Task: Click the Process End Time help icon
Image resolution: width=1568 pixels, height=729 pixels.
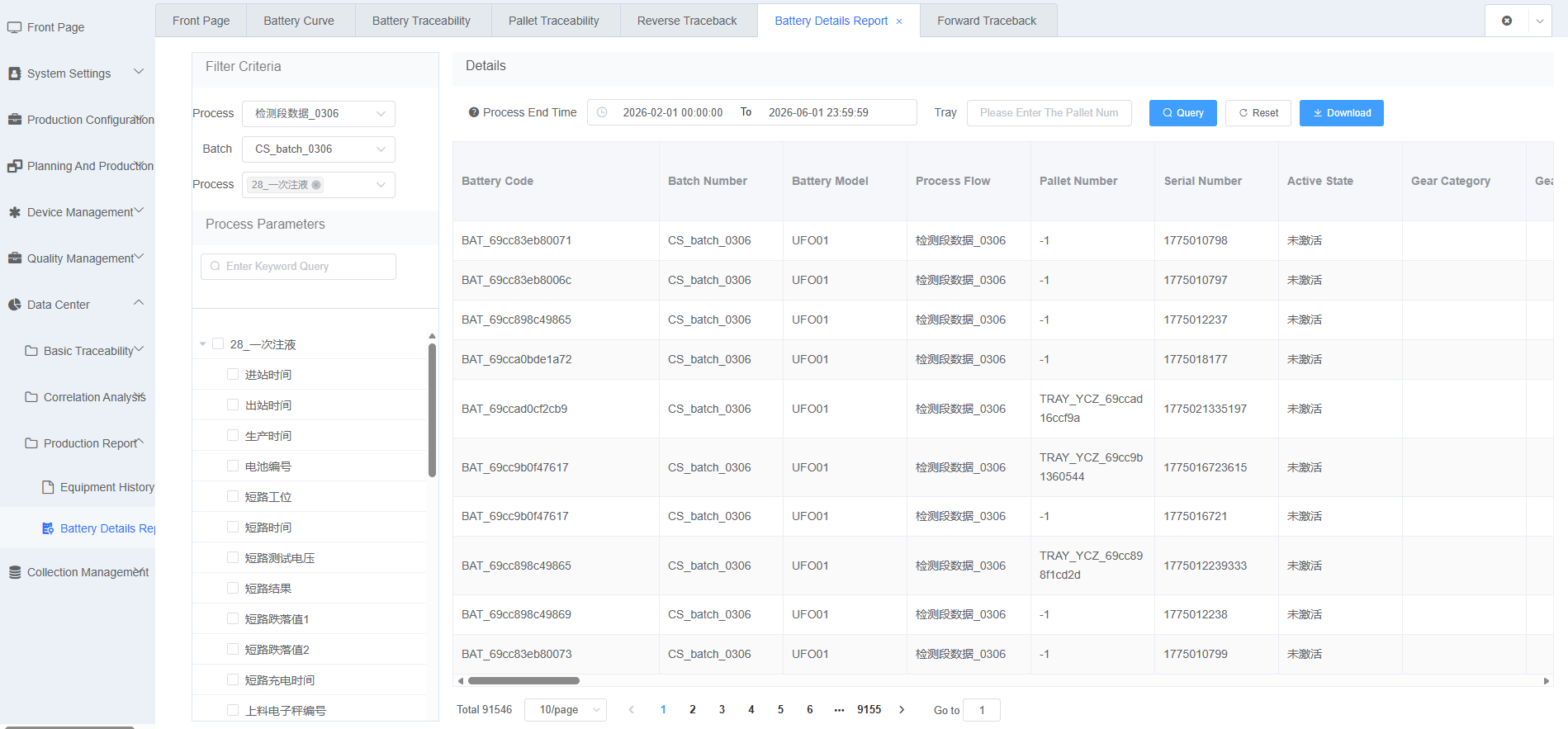Action: coord(474,112)
